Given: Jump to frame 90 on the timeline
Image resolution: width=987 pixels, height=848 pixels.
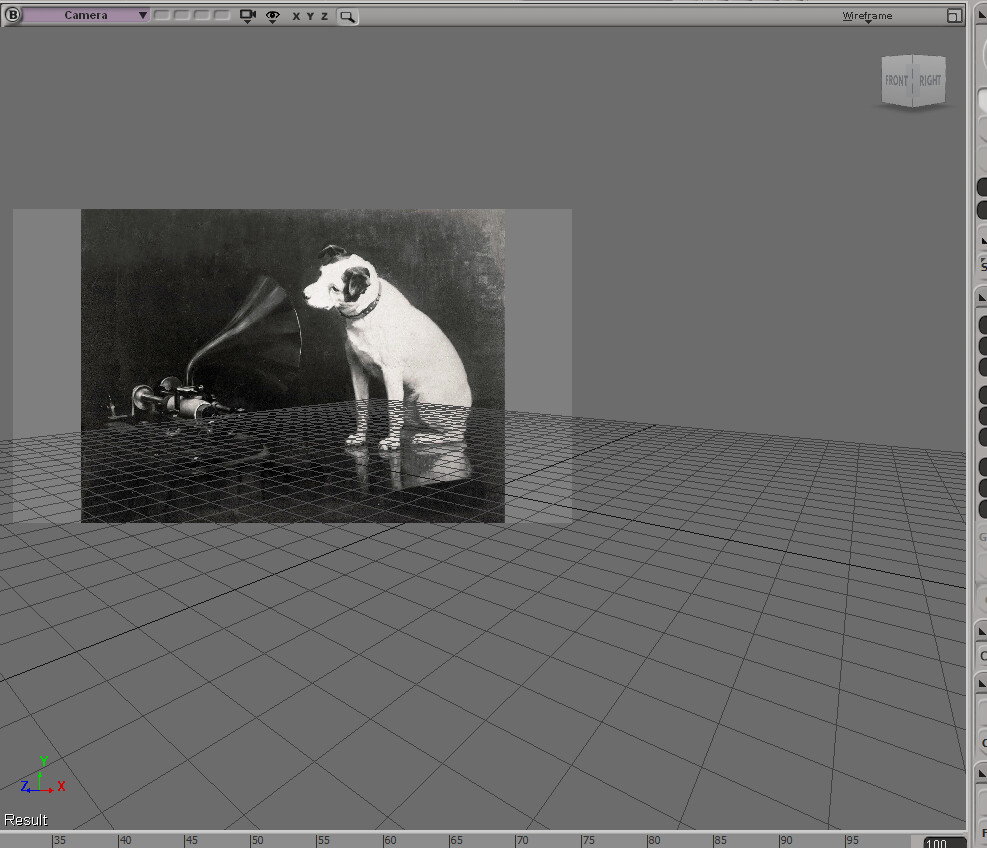Looking at the screenshot, I should click(x=786, y=840).
